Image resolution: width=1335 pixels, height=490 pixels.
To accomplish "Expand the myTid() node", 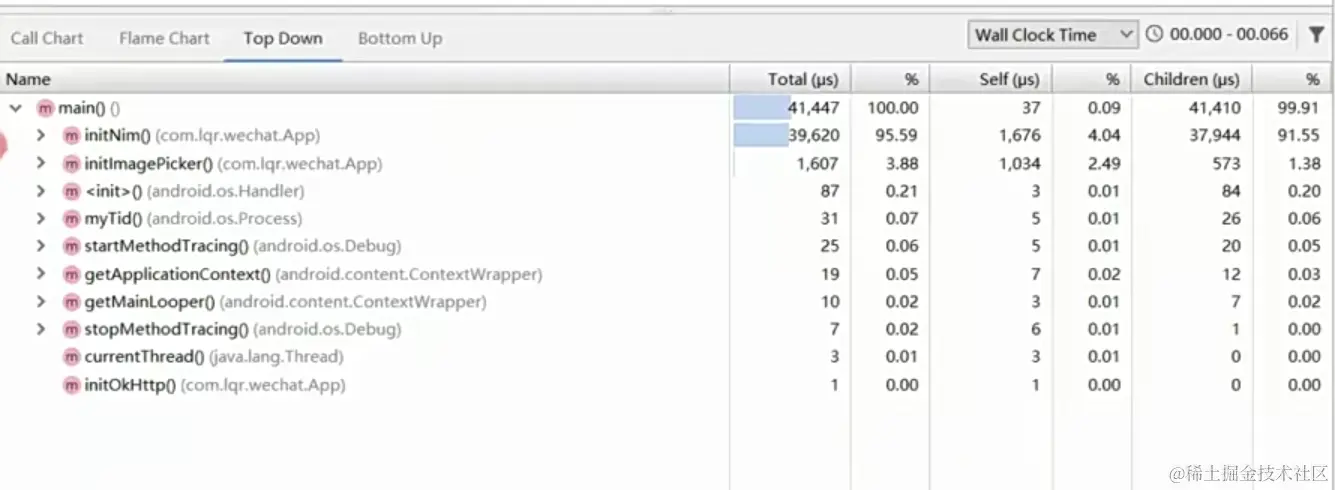I will [41, 218].
